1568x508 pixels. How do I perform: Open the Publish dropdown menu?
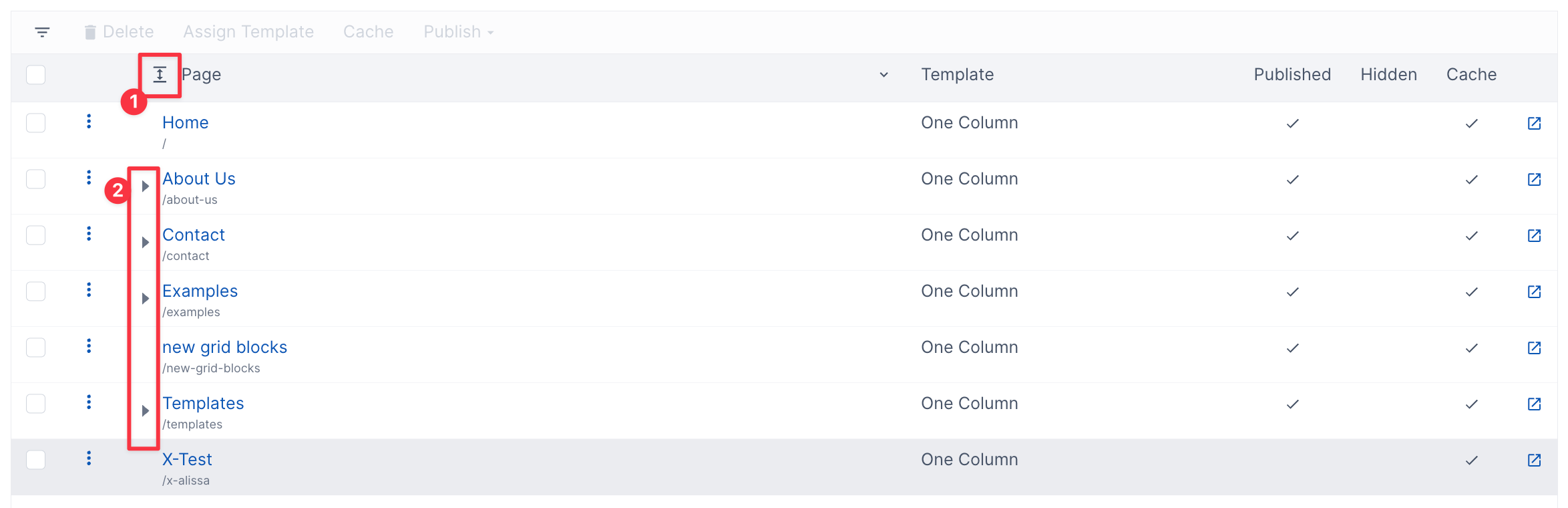point(459,32)
